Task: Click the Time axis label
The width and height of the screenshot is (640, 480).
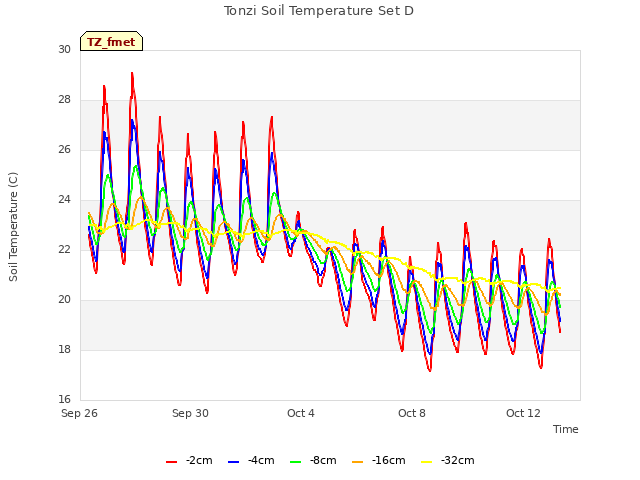Action: point(566,429)
